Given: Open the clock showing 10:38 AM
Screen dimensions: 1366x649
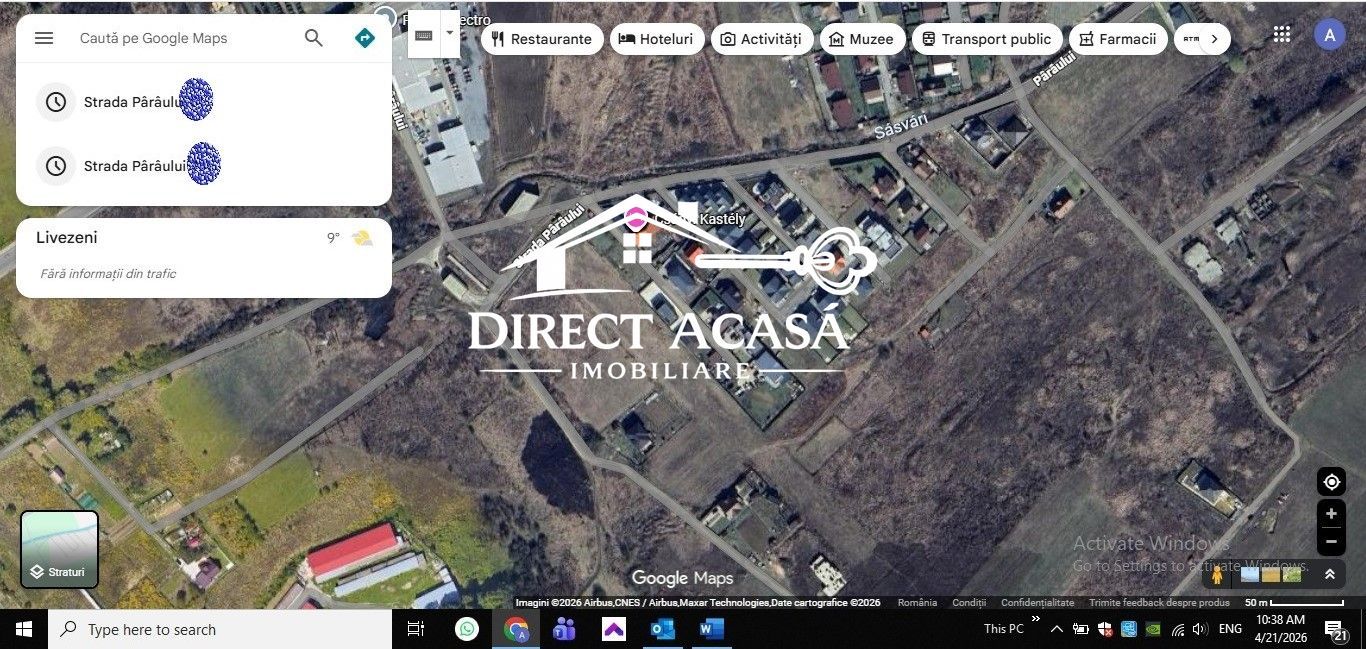Looking at the screenshot, I should pyautogui.click(x=1281, y=629).
